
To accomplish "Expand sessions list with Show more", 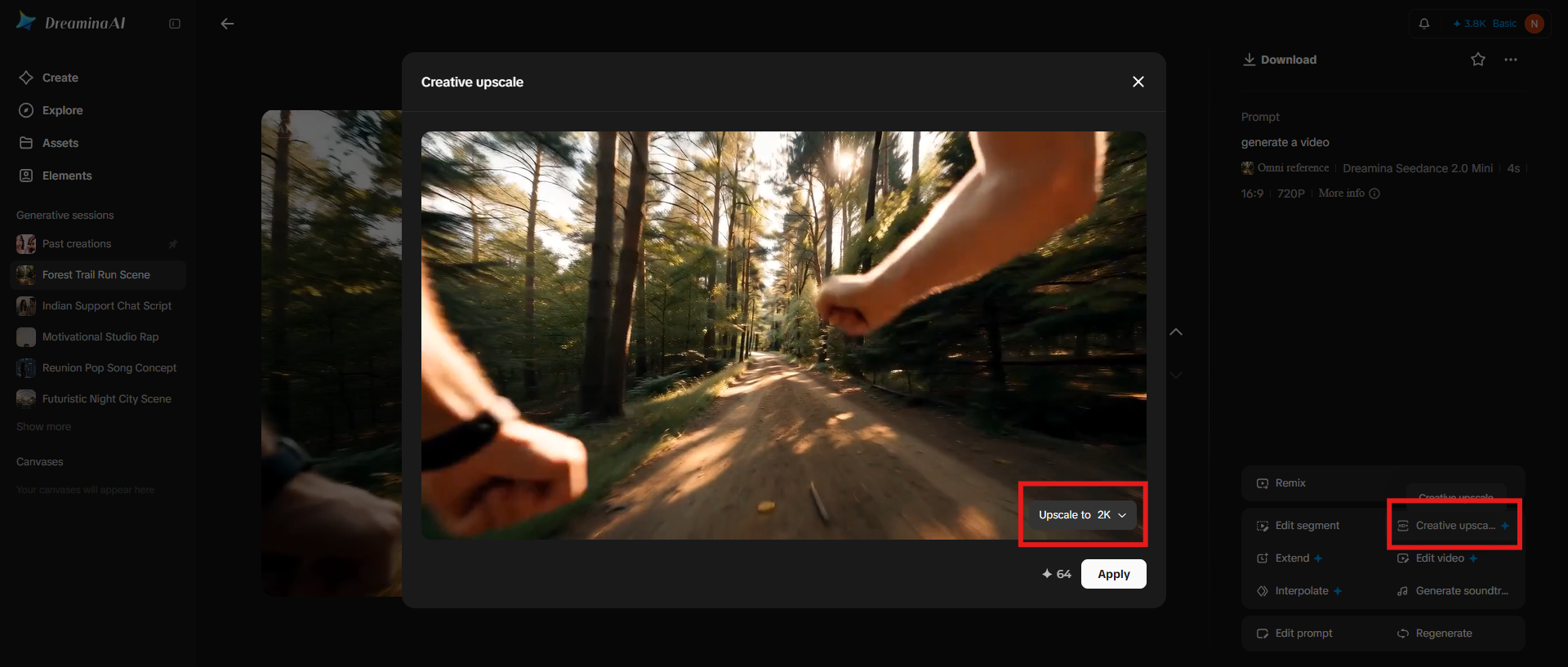I will pos(43,427).
